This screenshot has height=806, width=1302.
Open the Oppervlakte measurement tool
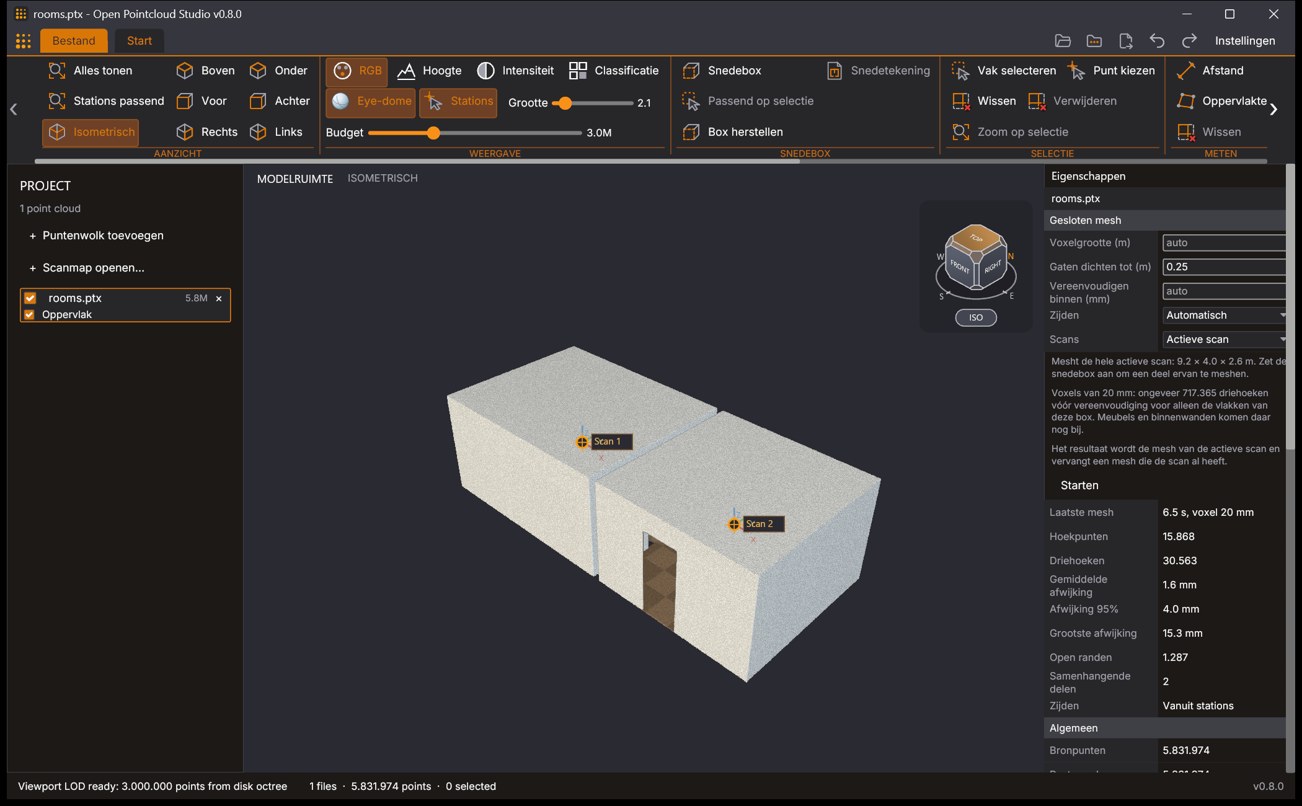pyautogui.click(x=1222, y=101)
